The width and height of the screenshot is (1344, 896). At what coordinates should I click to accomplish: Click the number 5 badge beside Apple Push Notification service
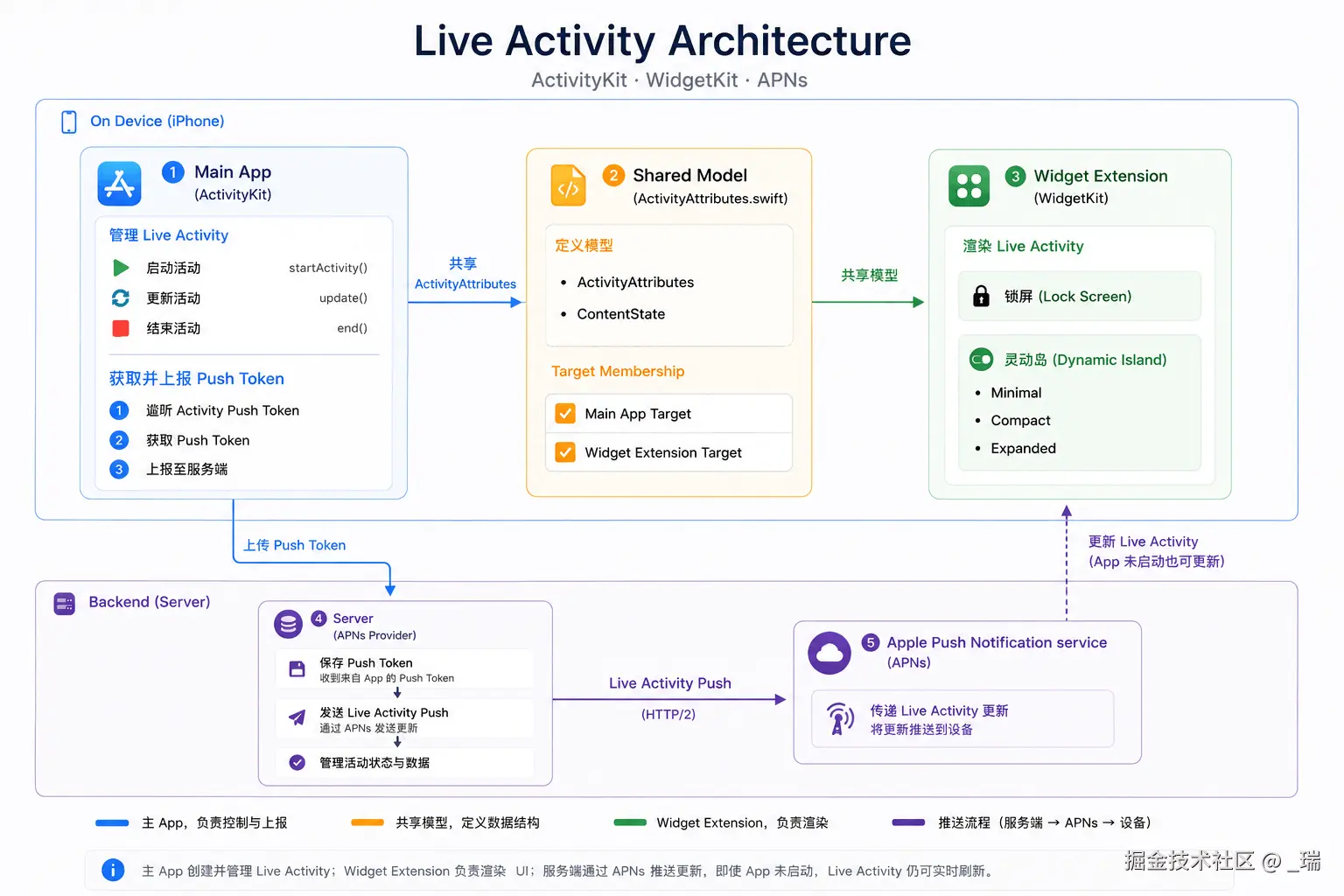[871, 642]
